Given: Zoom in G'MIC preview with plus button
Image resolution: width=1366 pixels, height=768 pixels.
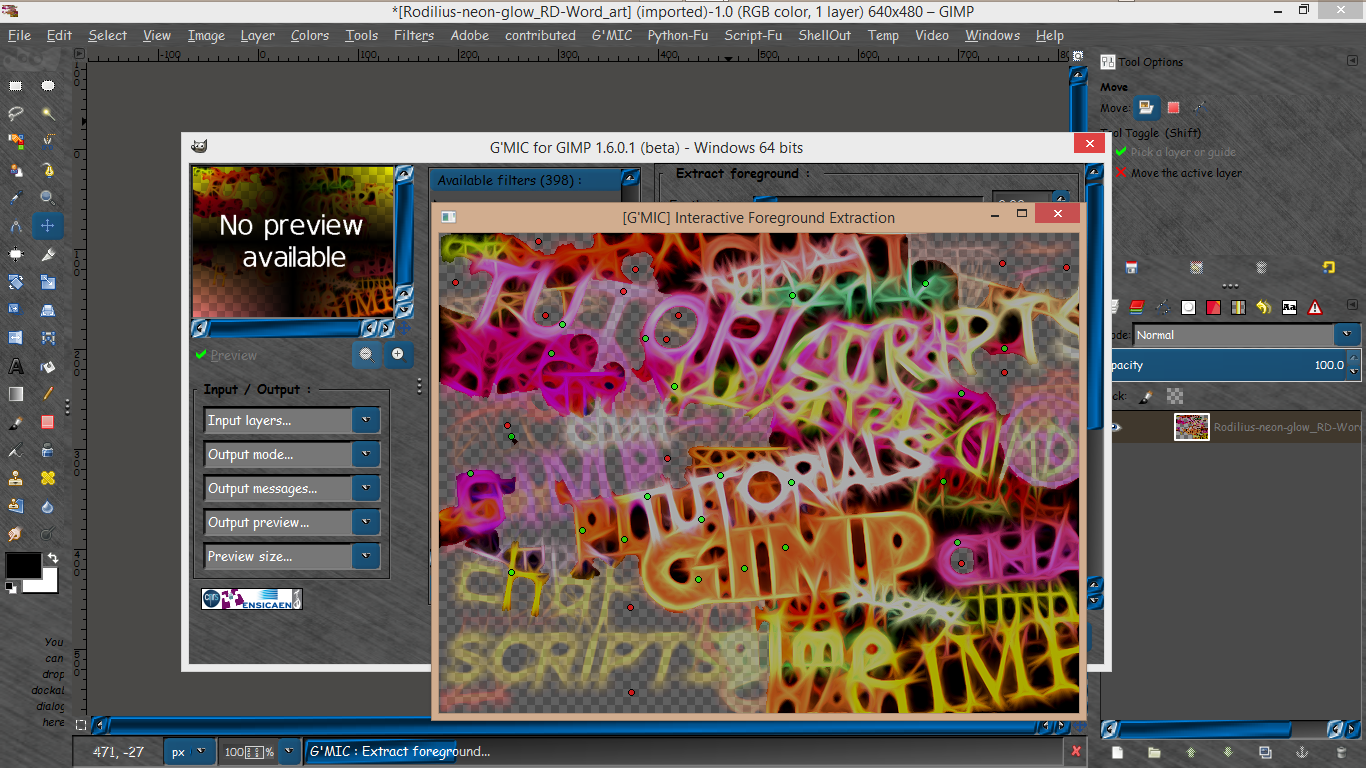Looking at the screenshot, I should tap(398, 354).
